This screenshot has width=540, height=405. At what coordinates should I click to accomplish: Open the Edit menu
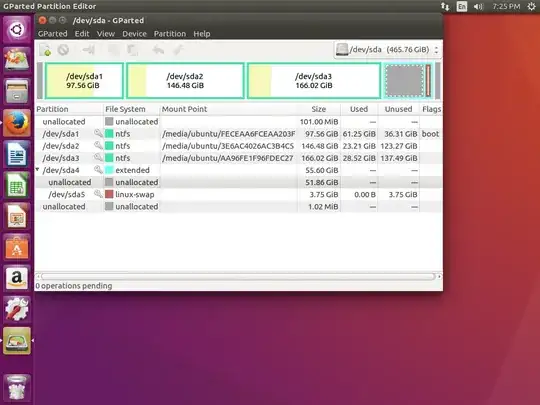82,34
